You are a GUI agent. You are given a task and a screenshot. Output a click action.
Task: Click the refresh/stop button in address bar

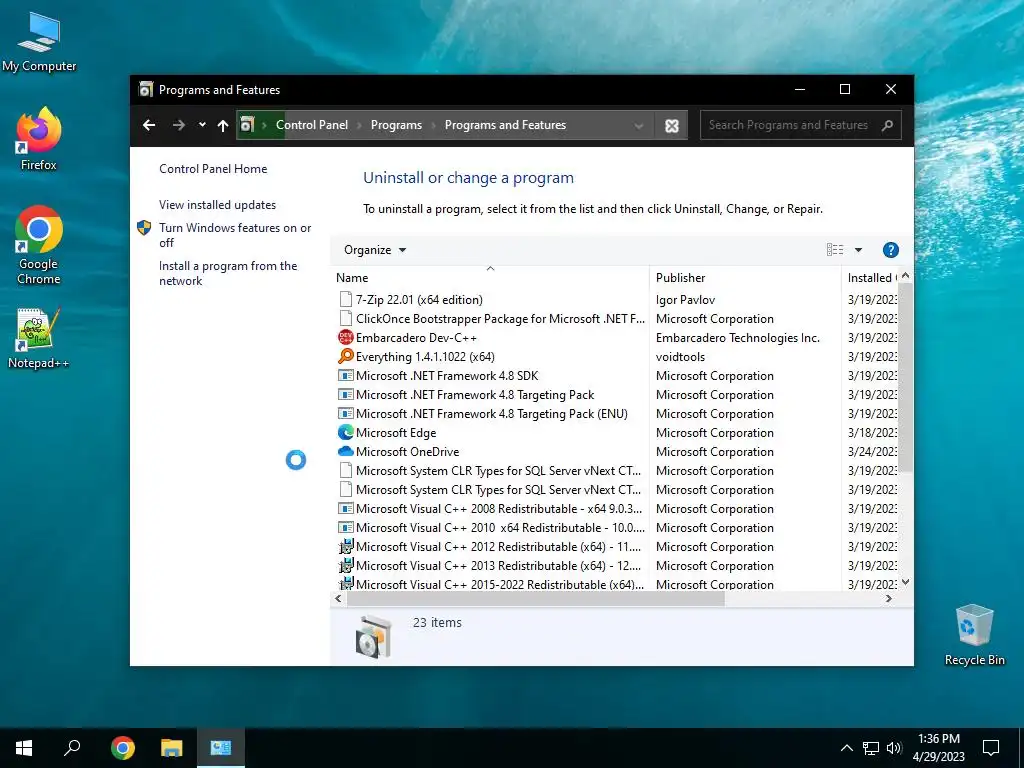click(x=672, y=125)
